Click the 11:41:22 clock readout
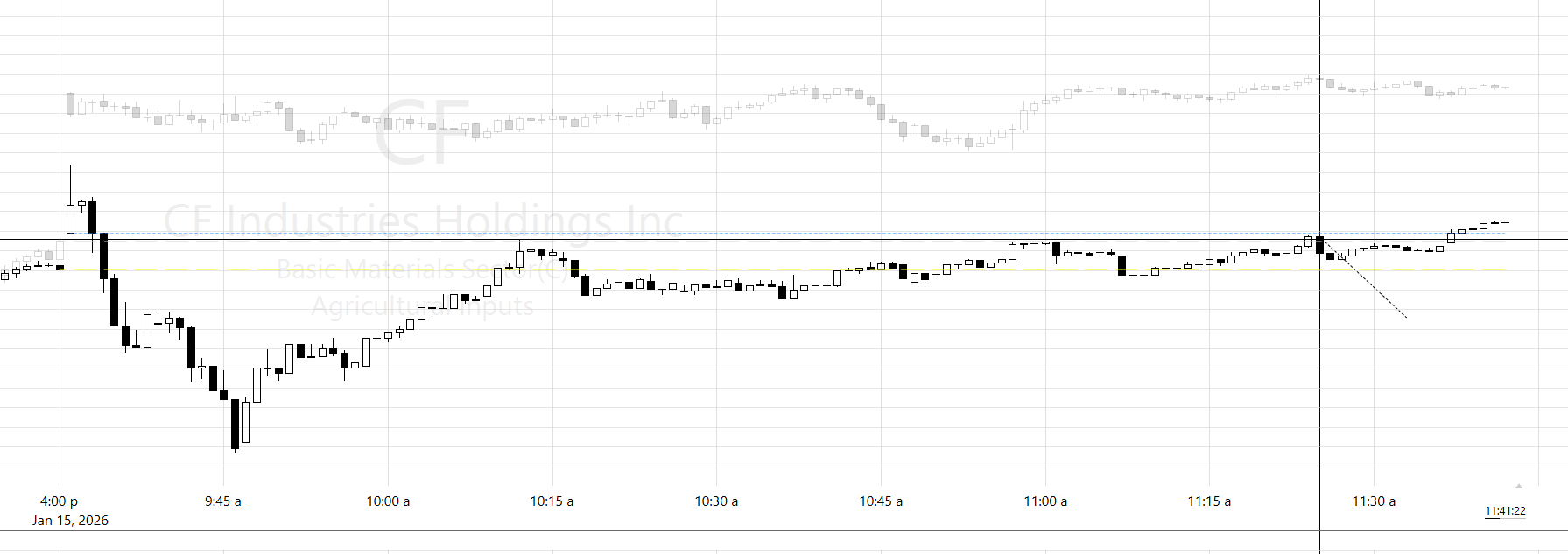 tap(1505, 511)
